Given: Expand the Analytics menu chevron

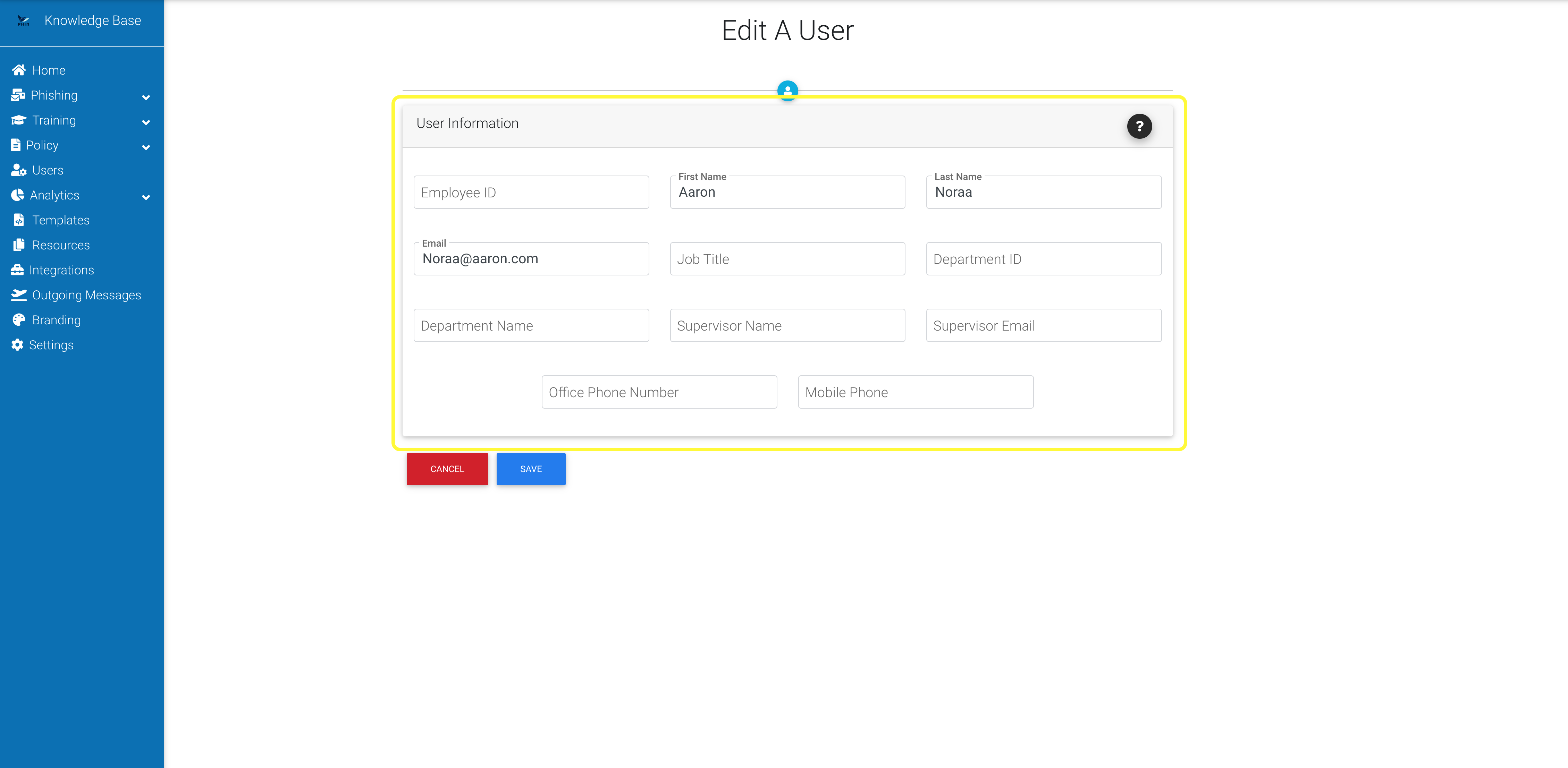Looking at the screenshot, I should 146,197.
